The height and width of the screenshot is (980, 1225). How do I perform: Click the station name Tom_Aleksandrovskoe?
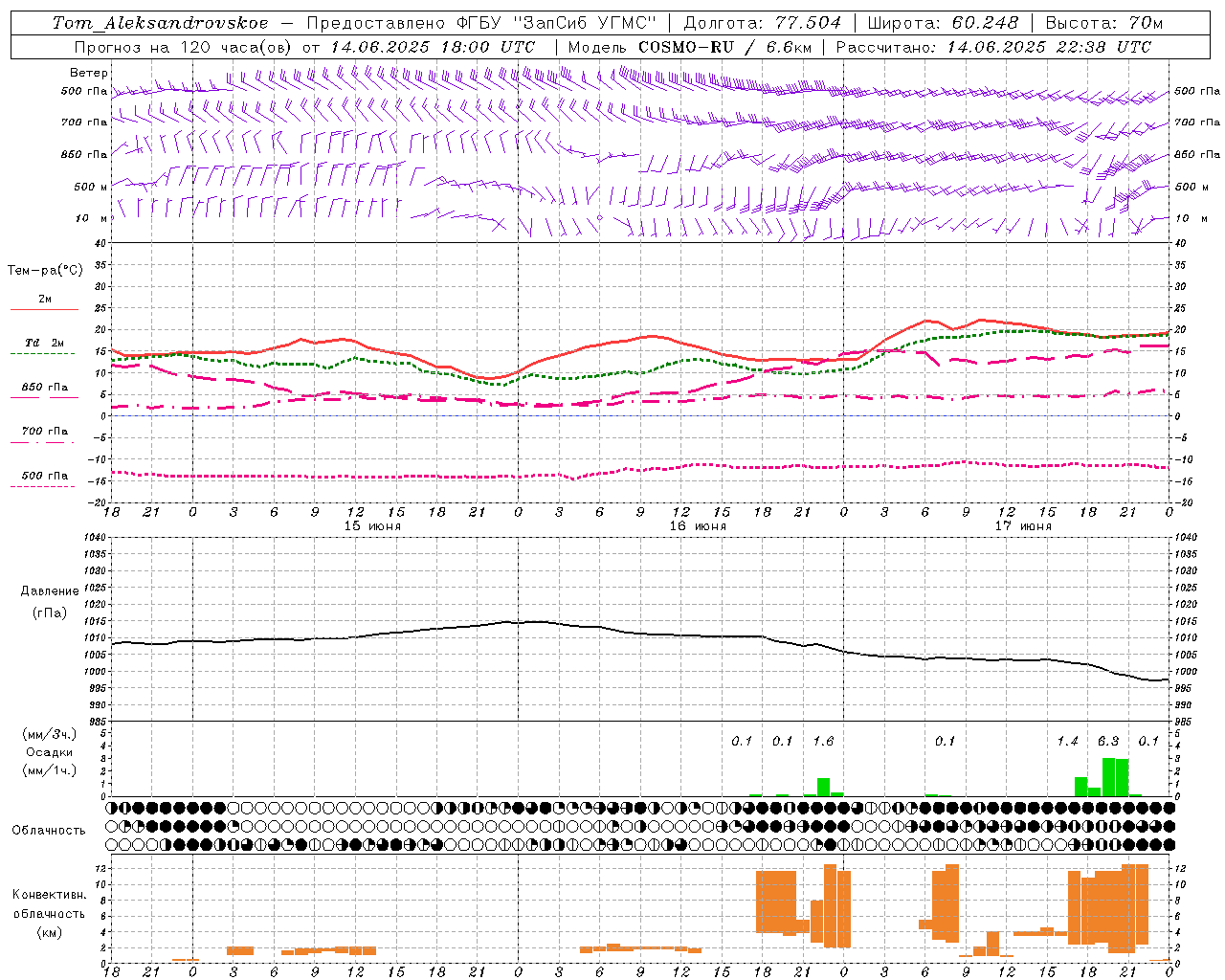pyautogui.click(x=161, y=23)
